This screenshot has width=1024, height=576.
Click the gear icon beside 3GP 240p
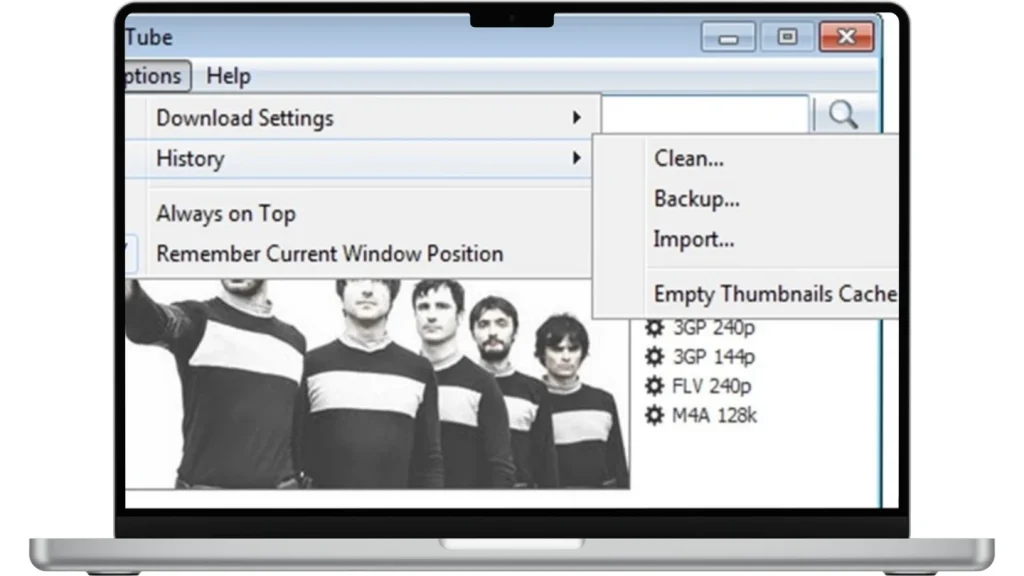click(654, 328)
